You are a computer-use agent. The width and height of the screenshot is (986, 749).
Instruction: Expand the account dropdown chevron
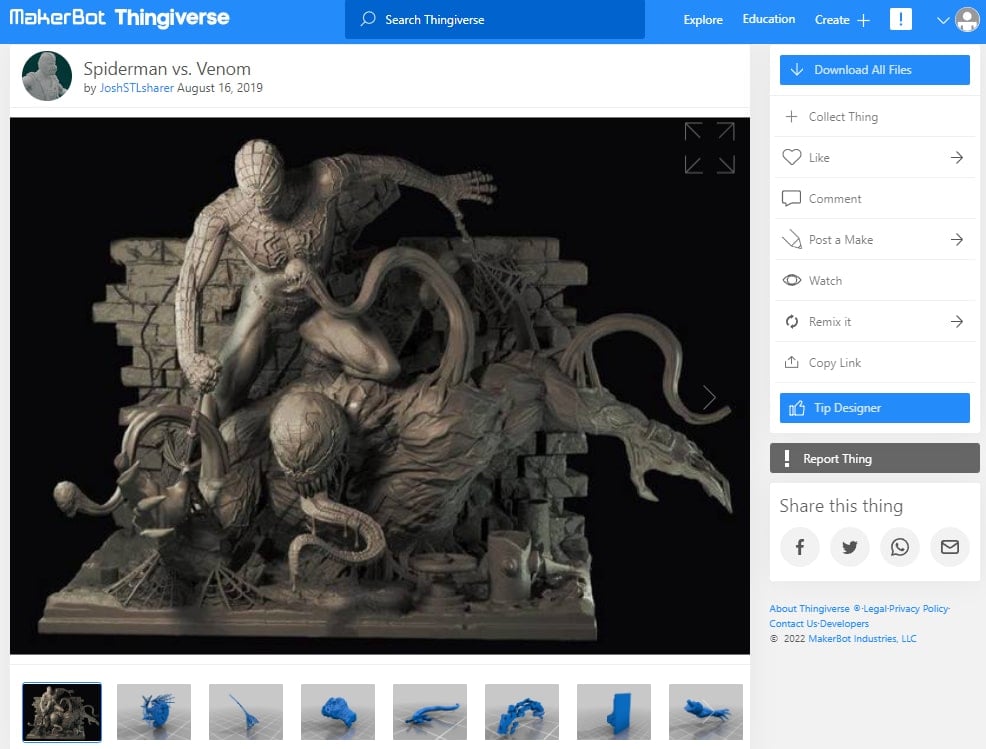click(x=943, y=20)
